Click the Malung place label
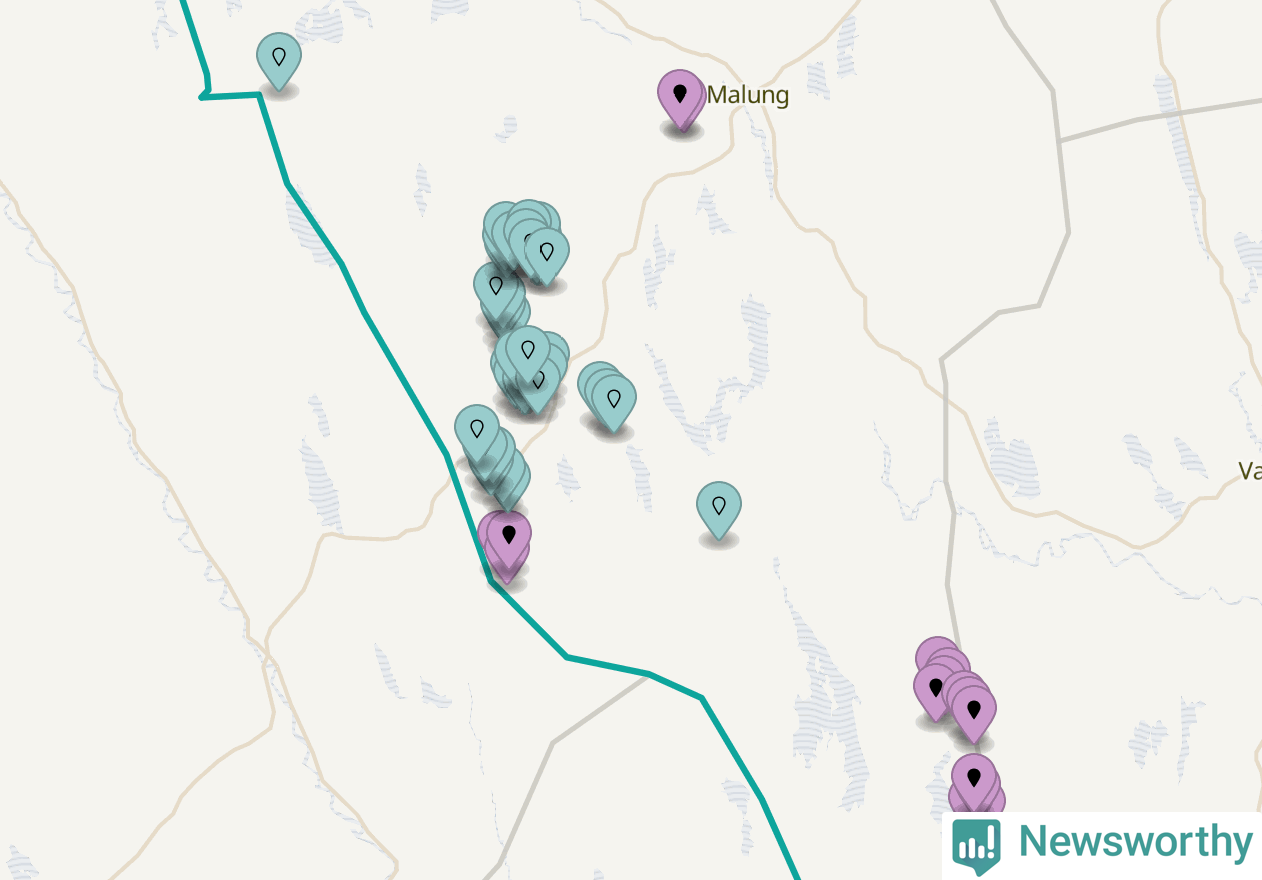The image size is (1262, 880). (x=748, y=97)
